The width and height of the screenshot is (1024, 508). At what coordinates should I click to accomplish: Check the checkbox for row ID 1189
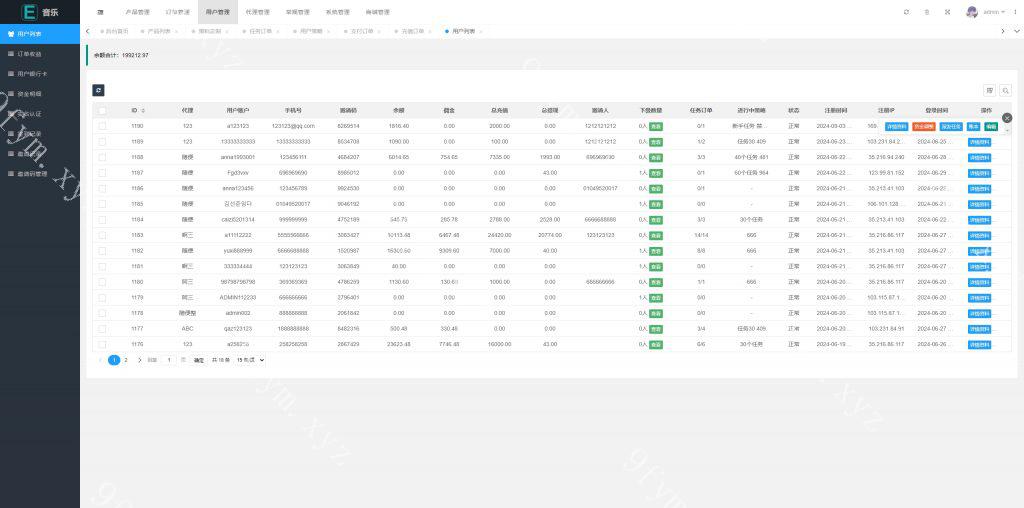pyautogui.click(x=102, y=142)
